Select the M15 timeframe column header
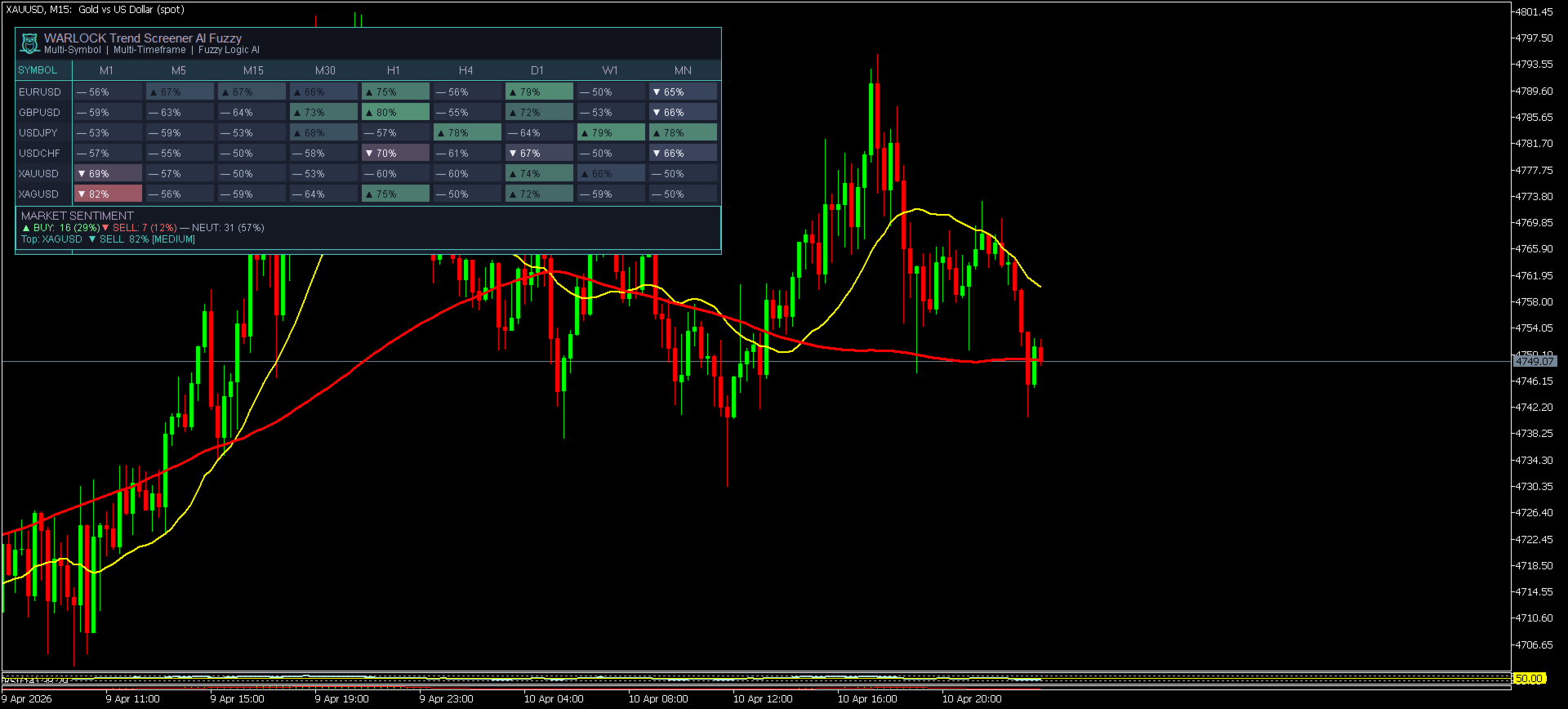This screenshot has height=709, width=1568. pyautogui.click(x=253, y=70)
